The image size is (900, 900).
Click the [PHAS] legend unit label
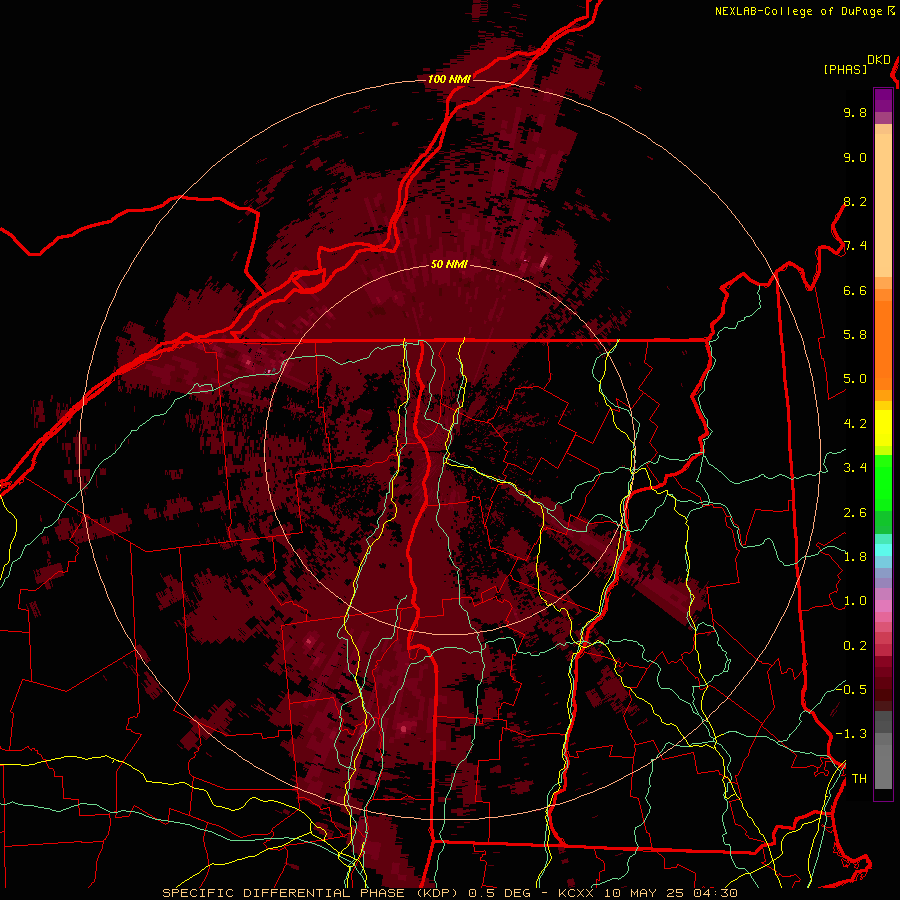[845, 69]
